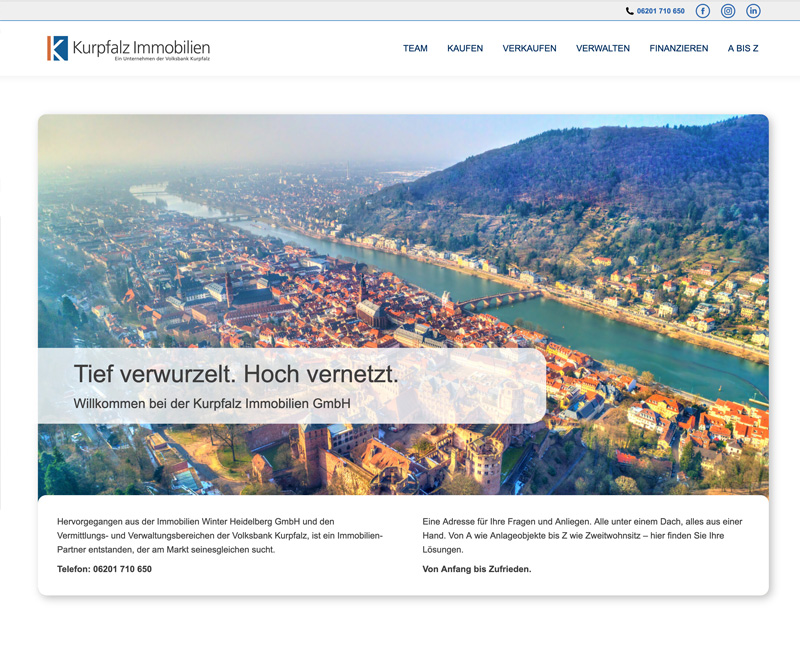Click 'Telefon: 06201 710 650' text
Screen dimensions: 800x651
pyautogui.click(x=105, y=569)
